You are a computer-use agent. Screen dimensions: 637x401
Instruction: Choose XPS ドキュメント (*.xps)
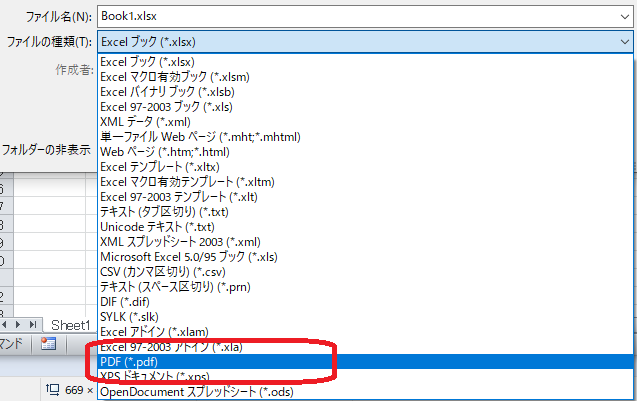click(366, 377)
